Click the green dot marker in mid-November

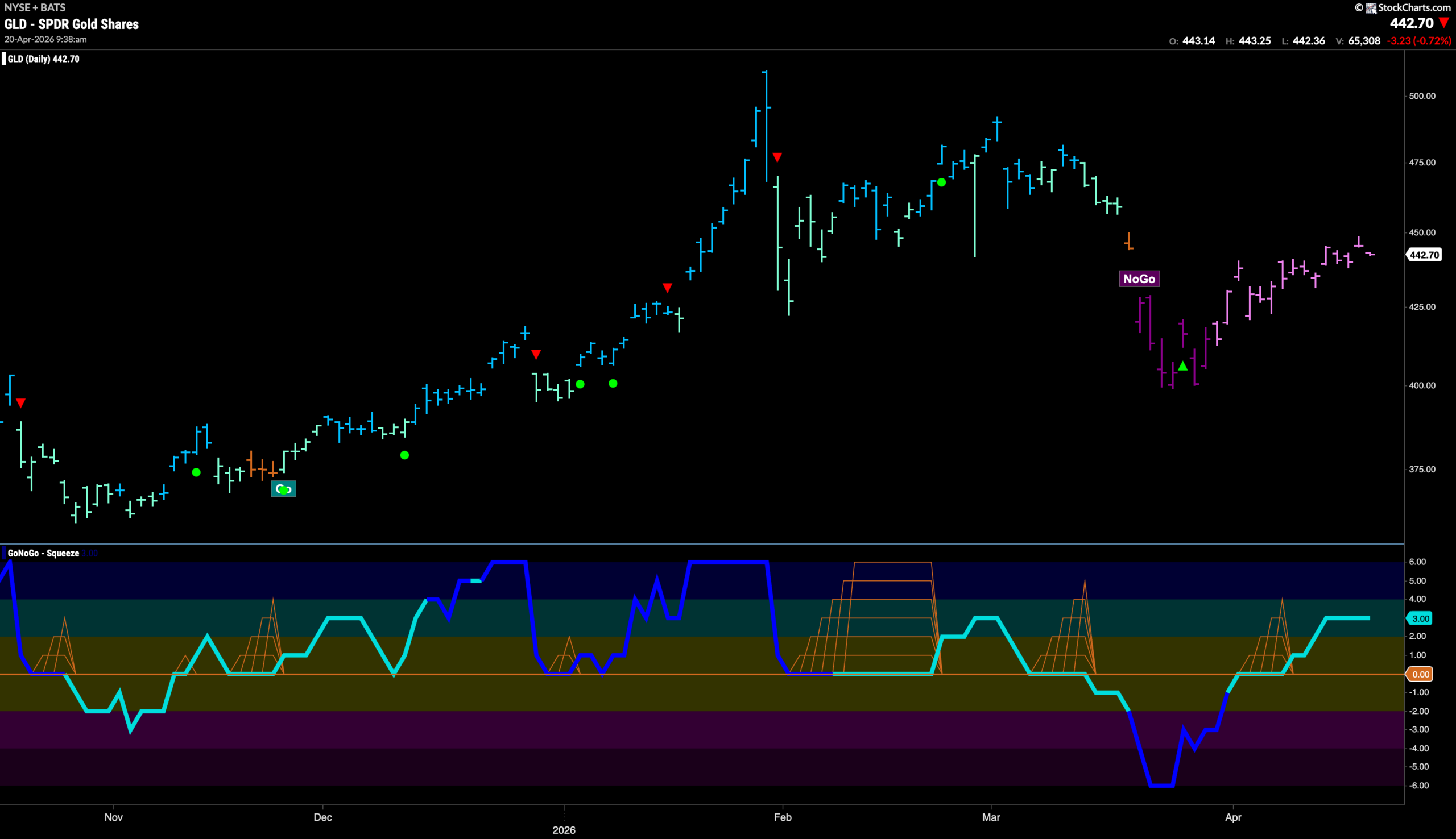point(196,472)
